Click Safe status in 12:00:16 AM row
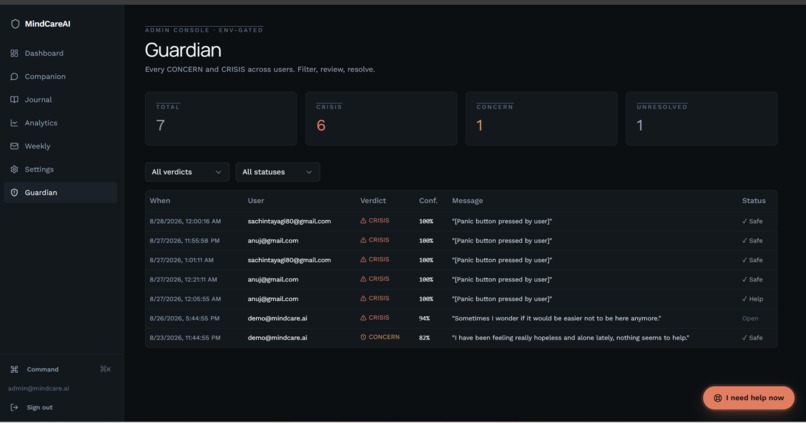806x423 pixels. tap(752, 221)
